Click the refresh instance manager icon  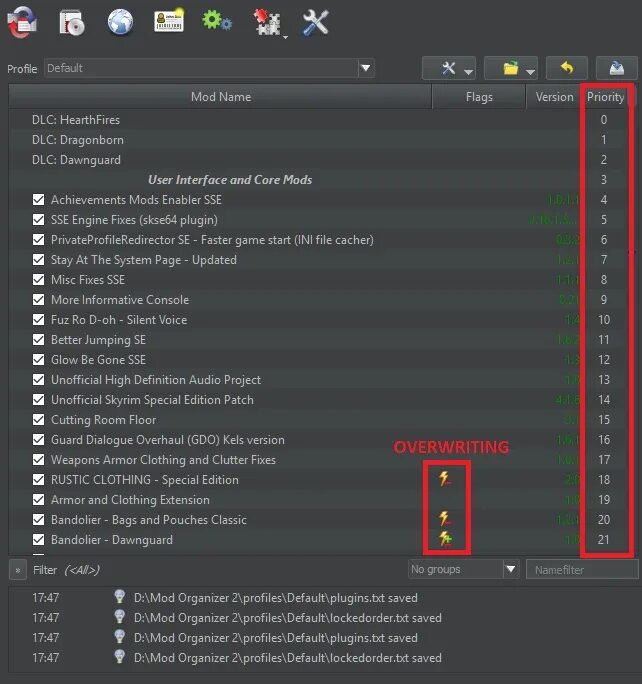click(22, 23)
